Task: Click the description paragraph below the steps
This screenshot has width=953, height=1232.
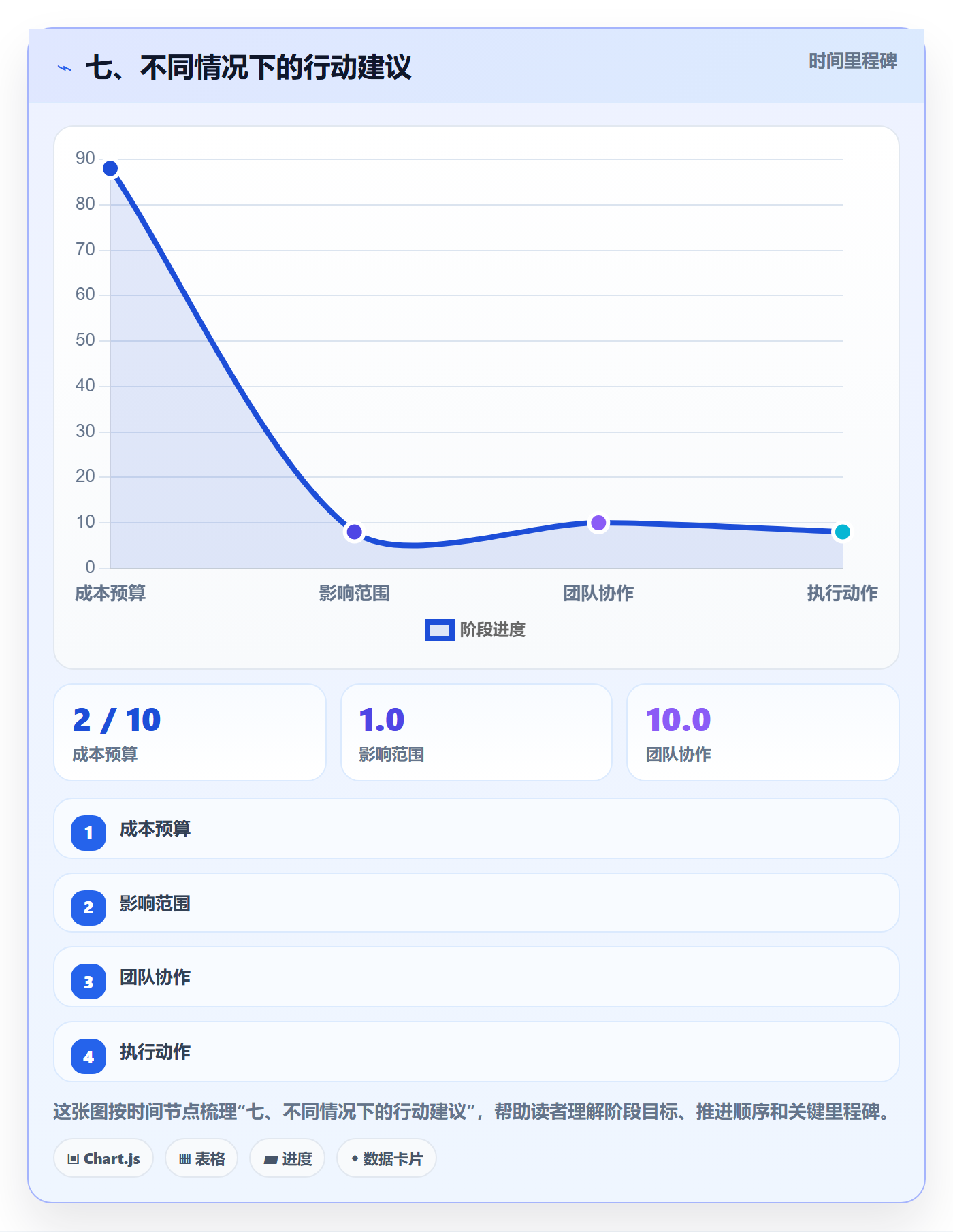Action: 474,1112
